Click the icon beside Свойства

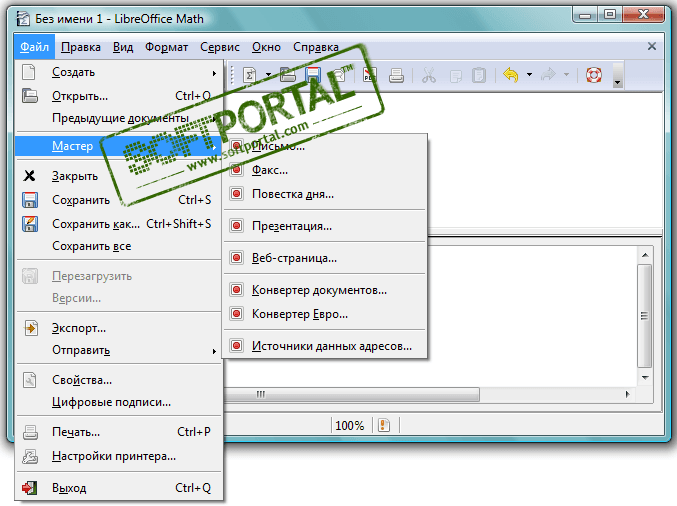pos(29,380)
